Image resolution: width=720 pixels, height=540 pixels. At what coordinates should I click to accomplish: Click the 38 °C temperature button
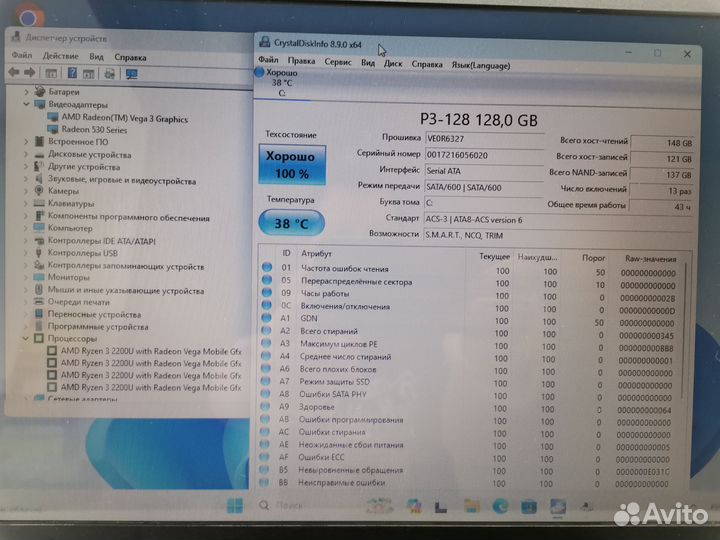coord(292,223)
